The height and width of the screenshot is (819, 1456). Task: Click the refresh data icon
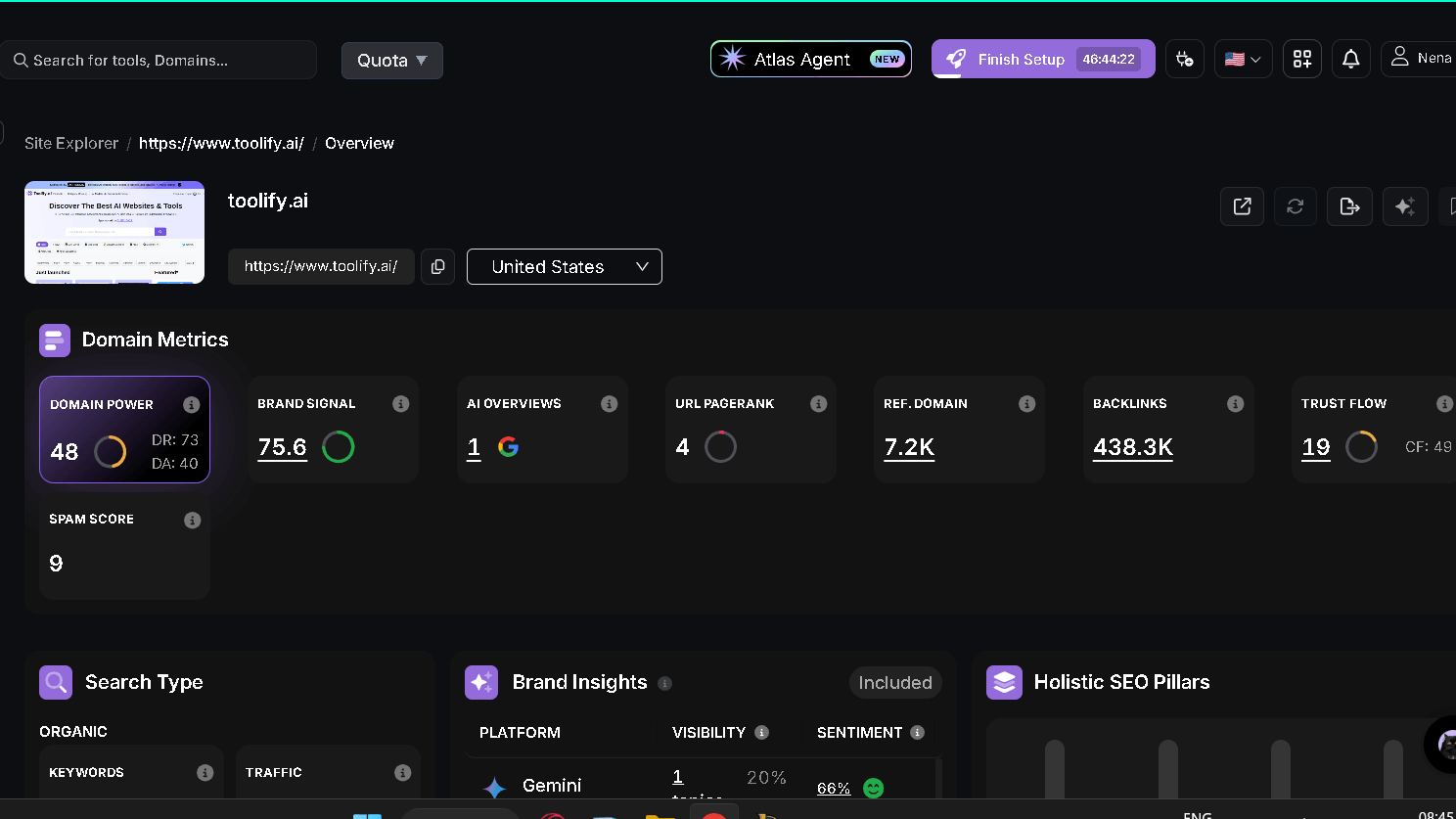point(1295,206)
